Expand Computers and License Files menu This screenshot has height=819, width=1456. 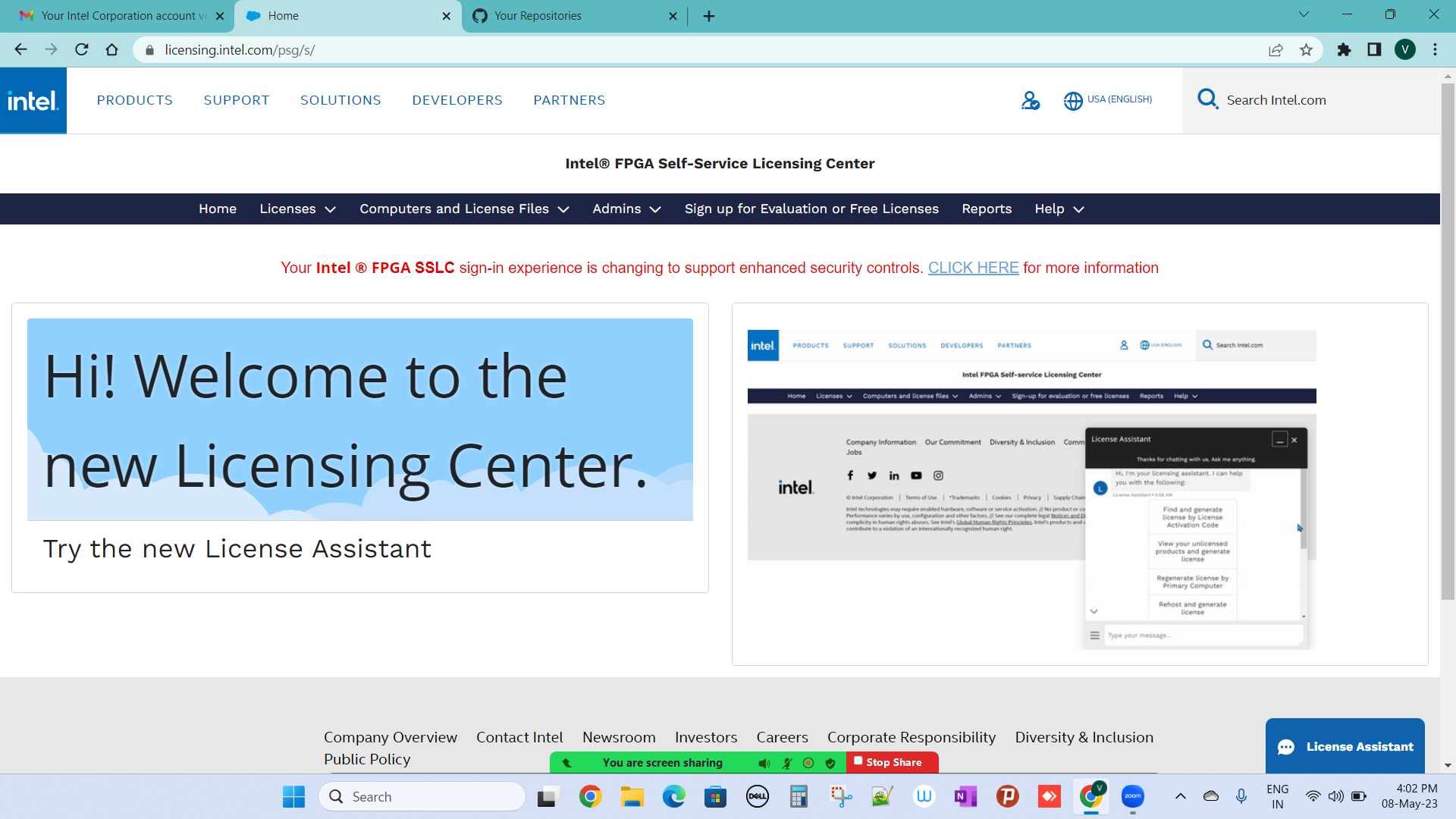pos(463,209)
